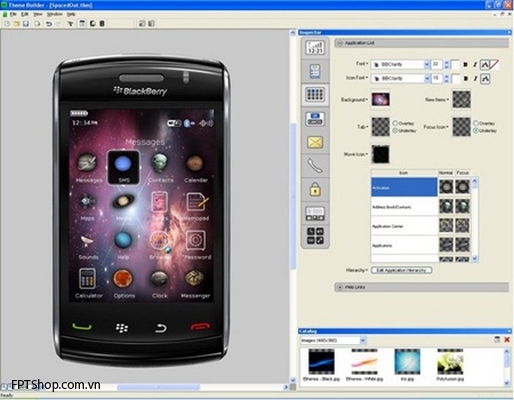Open the phone handset inspector icon
The width and height of the screenshot is (514, 400).
tap(315, 166)
